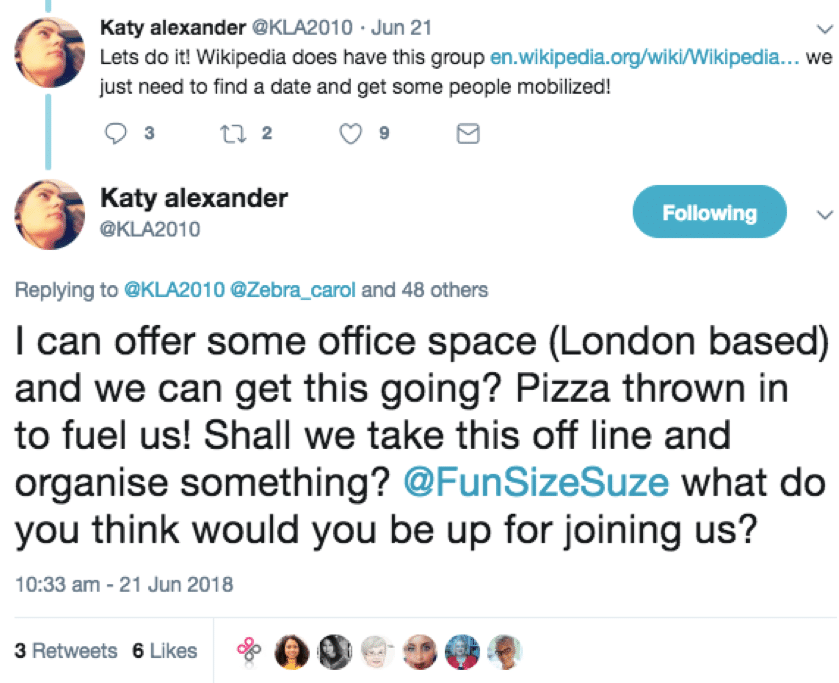Retweet the Jun 21 tweet
This screenshot has width=839, height=683.
point(233,133)
